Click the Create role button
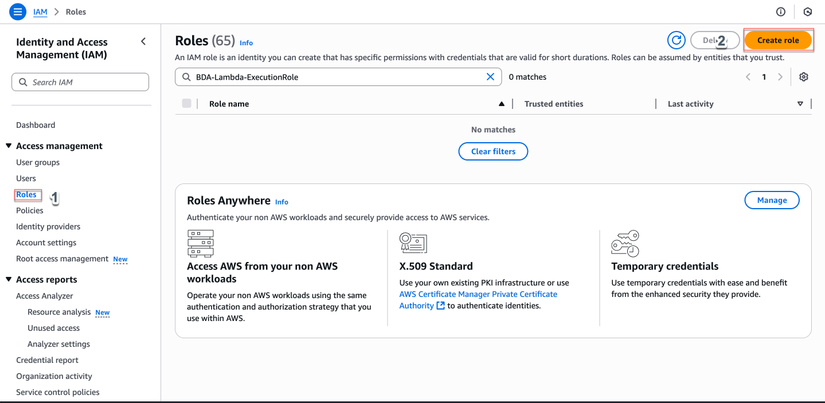Screen dimensions: 825x403 coord(777,40)
